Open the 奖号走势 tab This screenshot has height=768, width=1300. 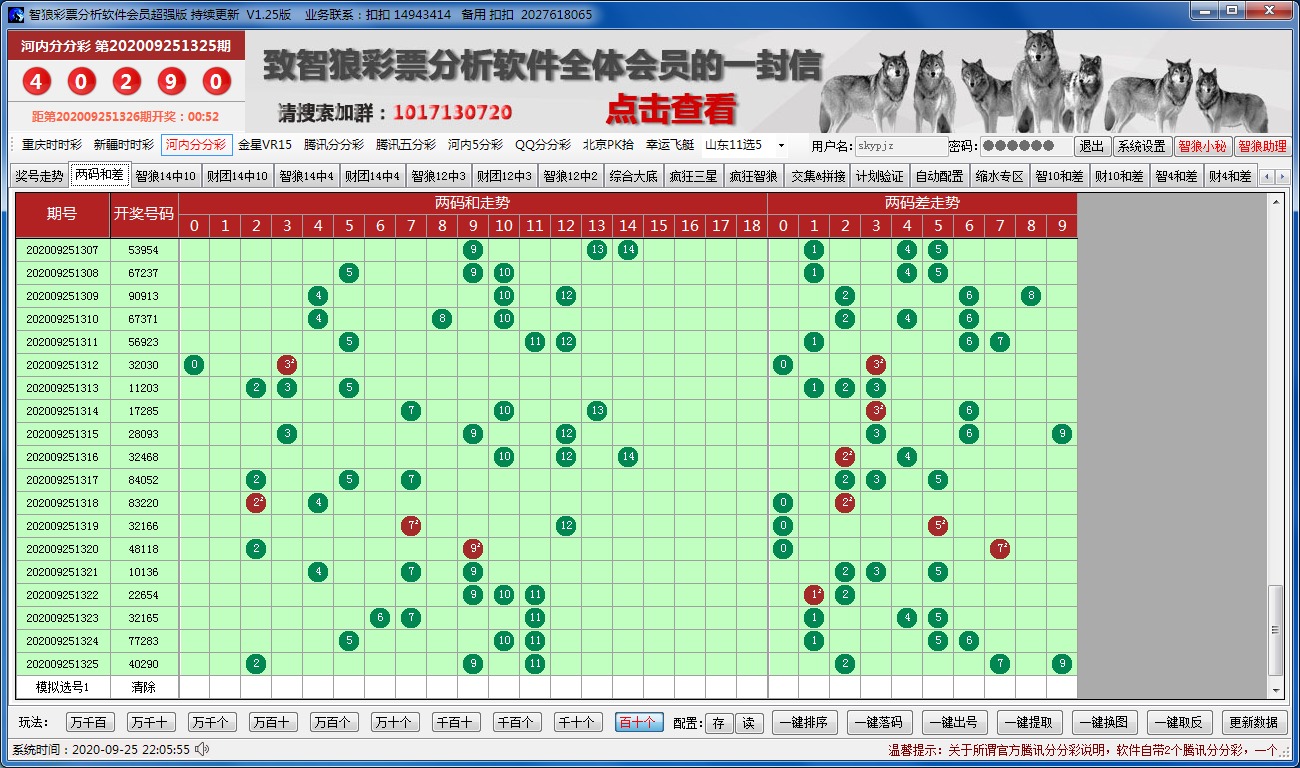click(x=39, y=177)
